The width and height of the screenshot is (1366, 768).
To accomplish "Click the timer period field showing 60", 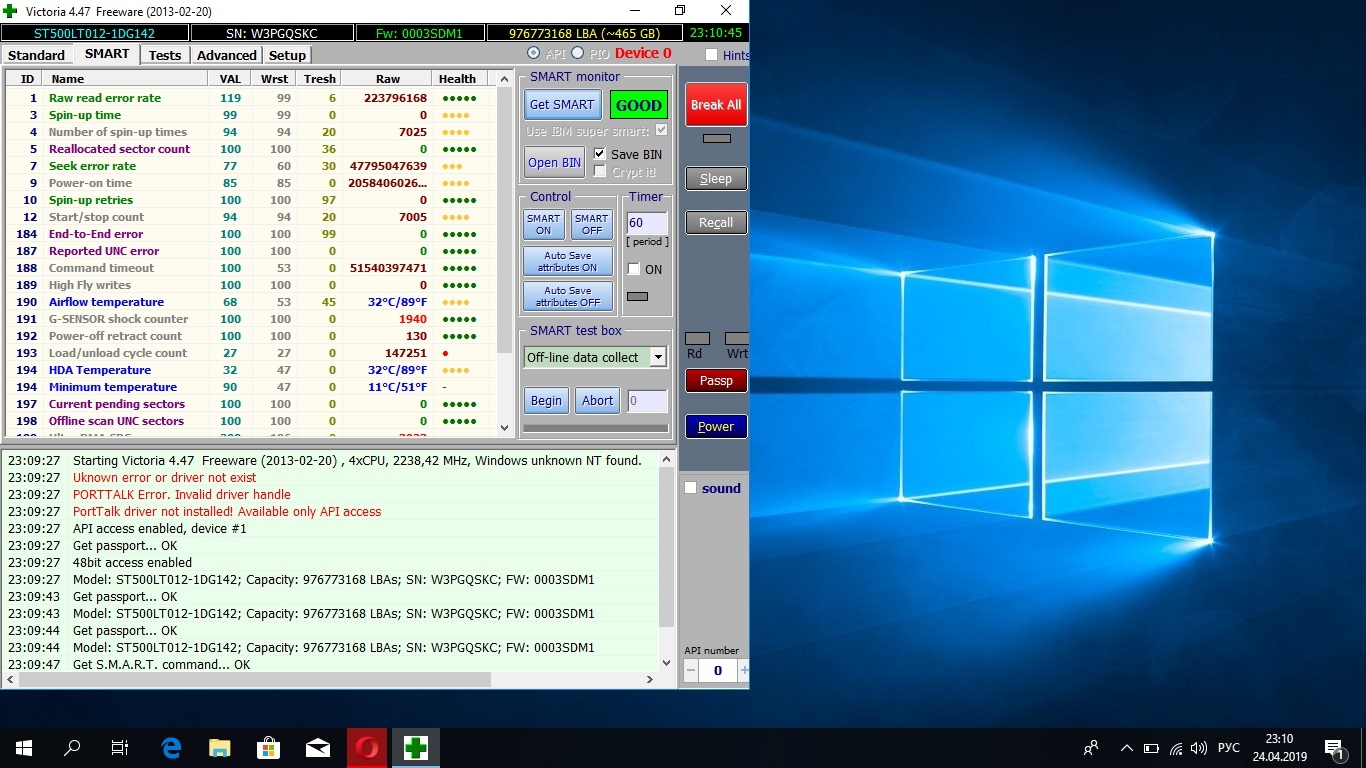I will click(x=646, y=223).
